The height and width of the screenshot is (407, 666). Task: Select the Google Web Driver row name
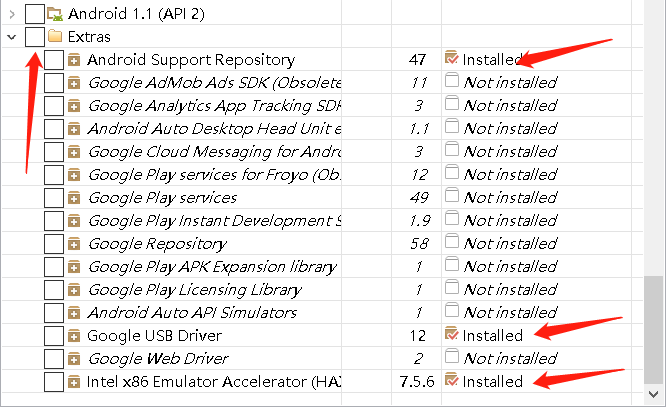click(158, 359)
